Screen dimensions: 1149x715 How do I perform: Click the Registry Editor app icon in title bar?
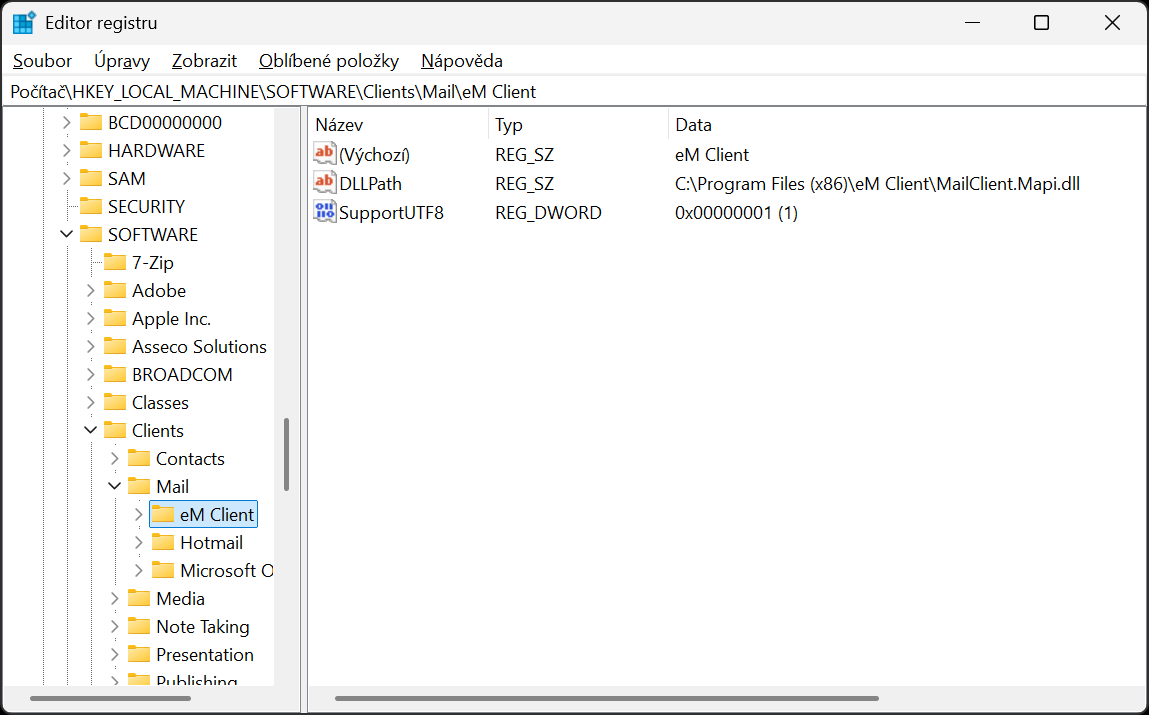tap(24, 23)
